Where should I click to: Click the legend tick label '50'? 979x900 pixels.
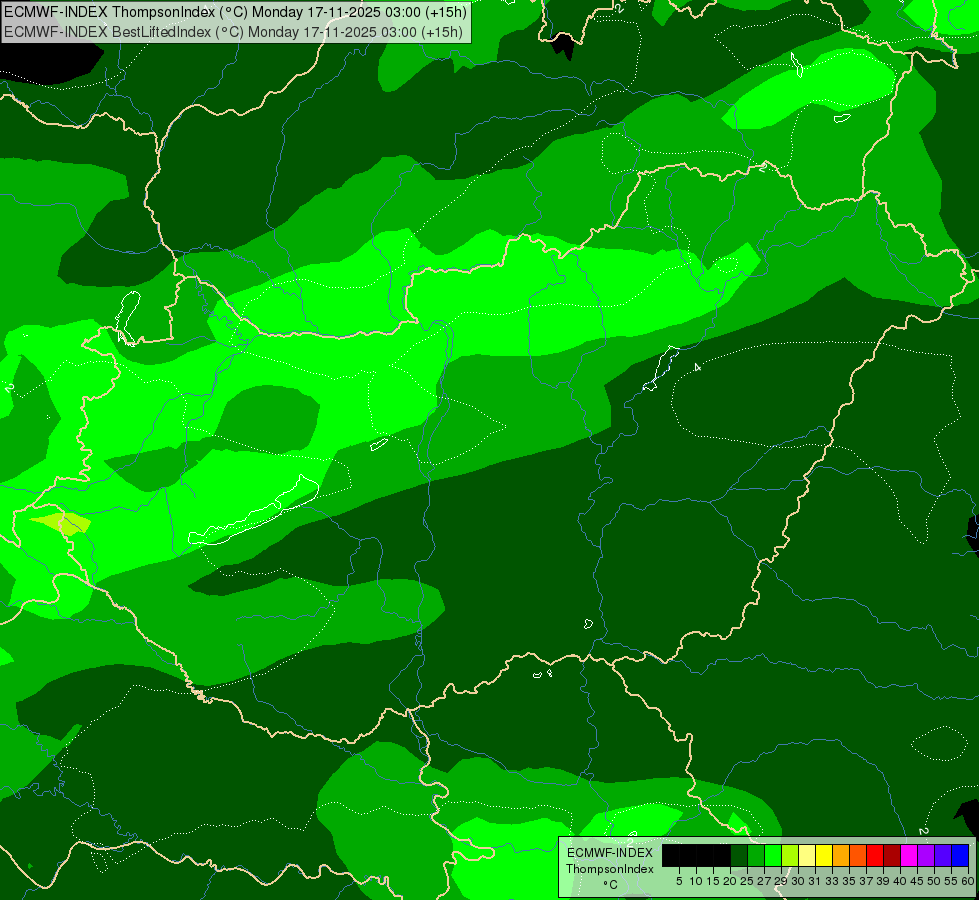[x=935, y=881]
